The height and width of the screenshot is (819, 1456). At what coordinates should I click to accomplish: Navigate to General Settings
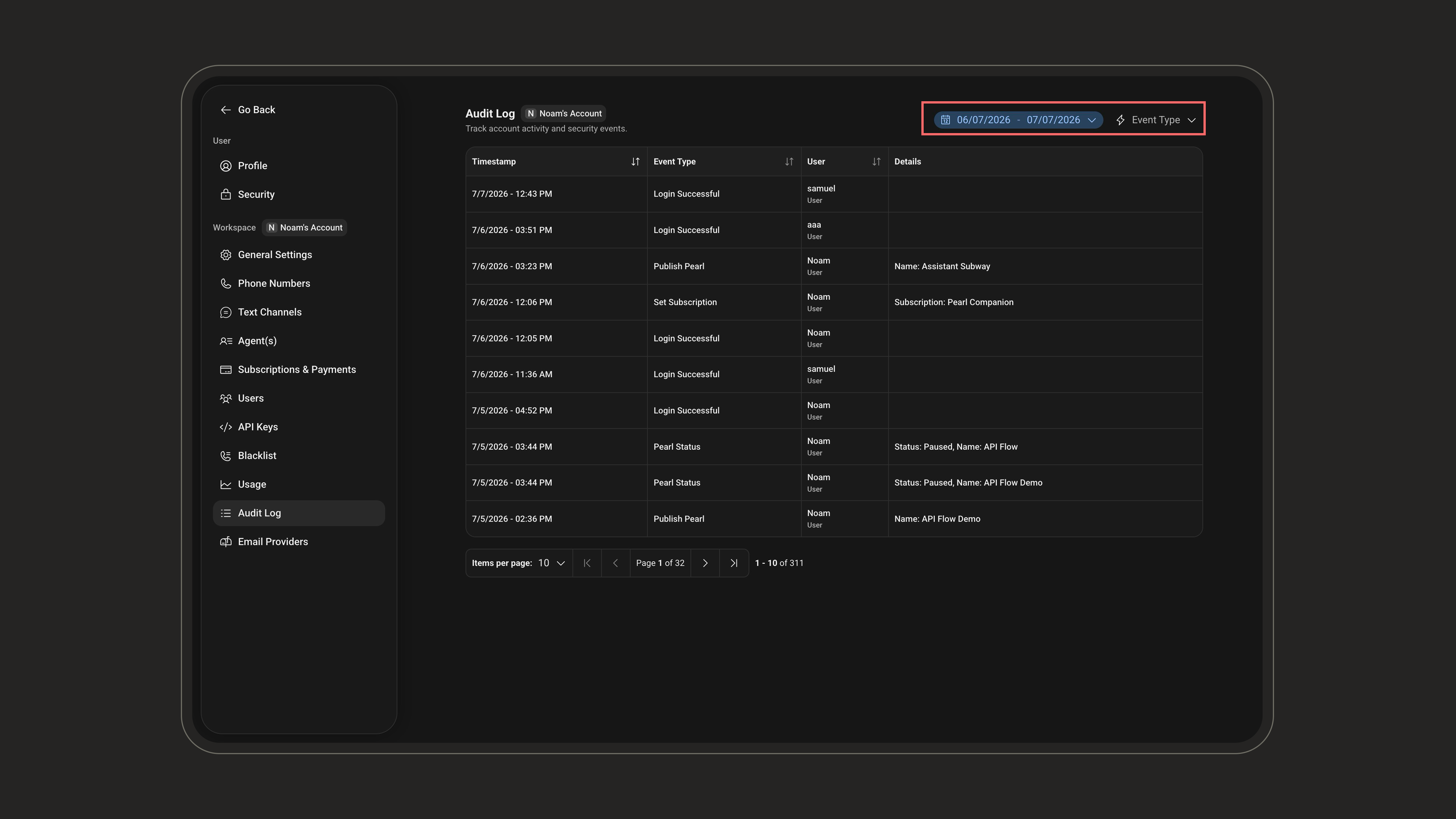click(298, 255)
